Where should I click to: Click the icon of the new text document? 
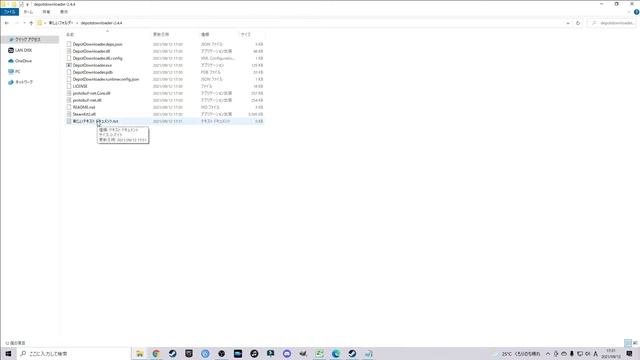pos(69,121)
